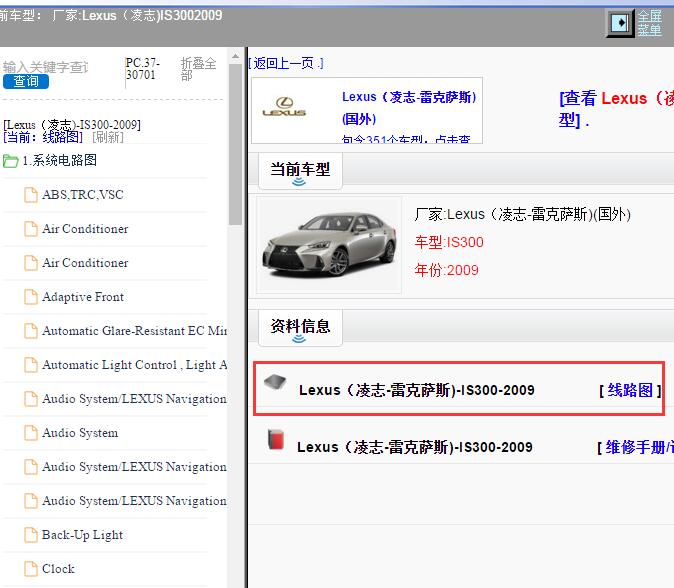Open Automatic Light Control item

click(134, 364)
